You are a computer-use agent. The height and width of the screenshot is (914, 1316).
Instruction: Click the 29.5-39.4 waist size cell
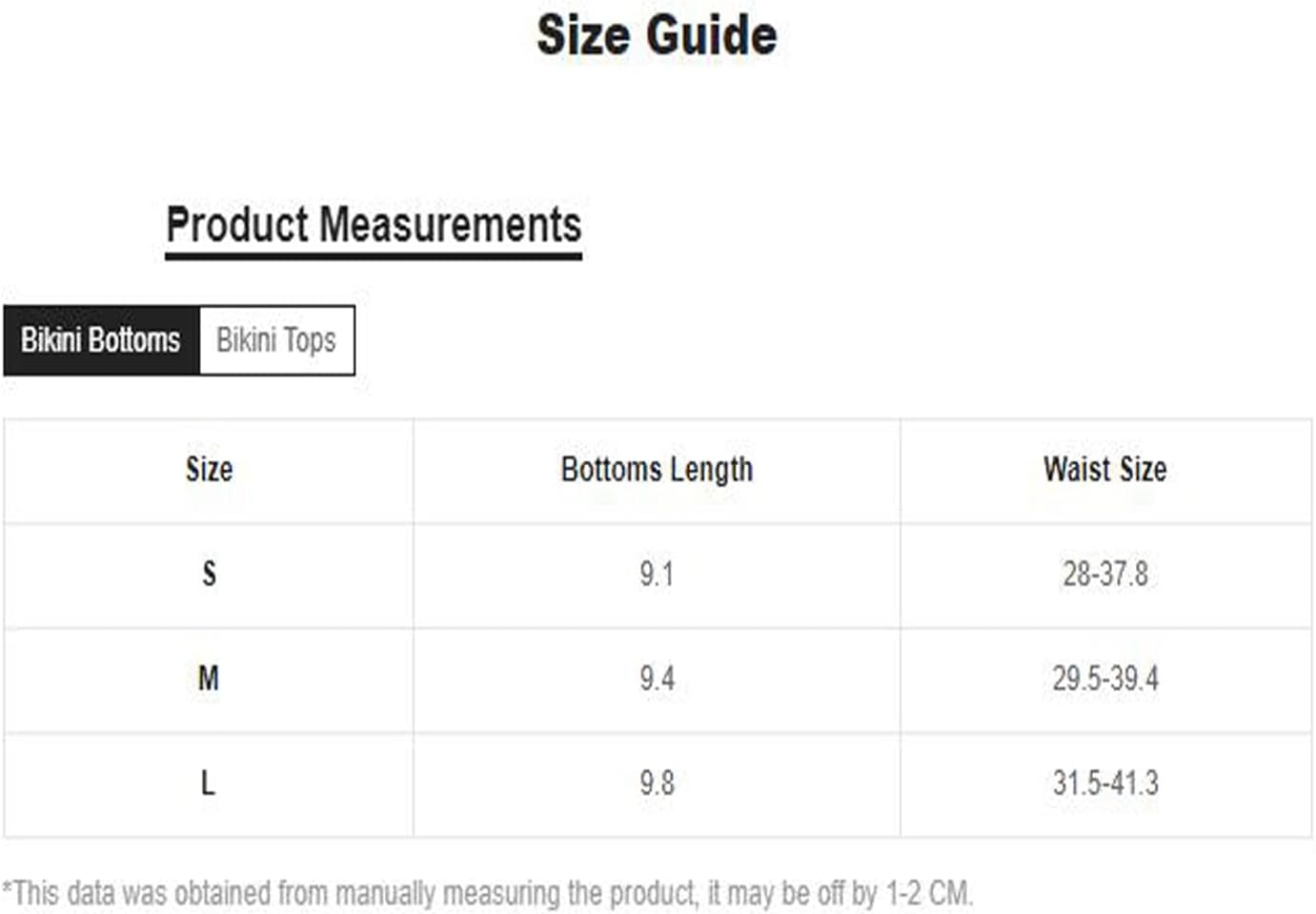[1104, 679]
